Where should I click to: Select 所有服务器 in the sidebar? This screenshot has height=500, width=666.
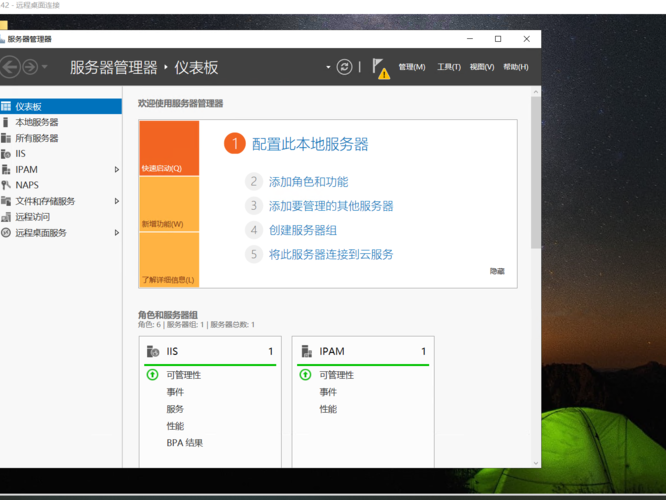(x=61, y=138)
